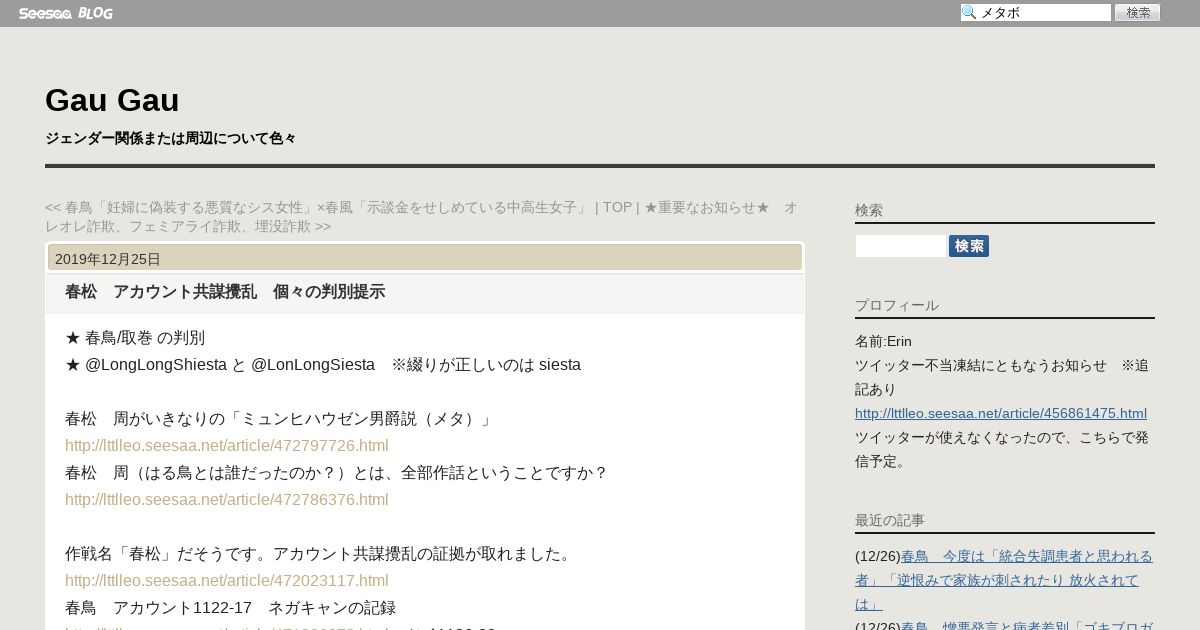The image size is (1200, 630).
Task: Open profile link ending in 456861475.html
Action: point(1001,414)
